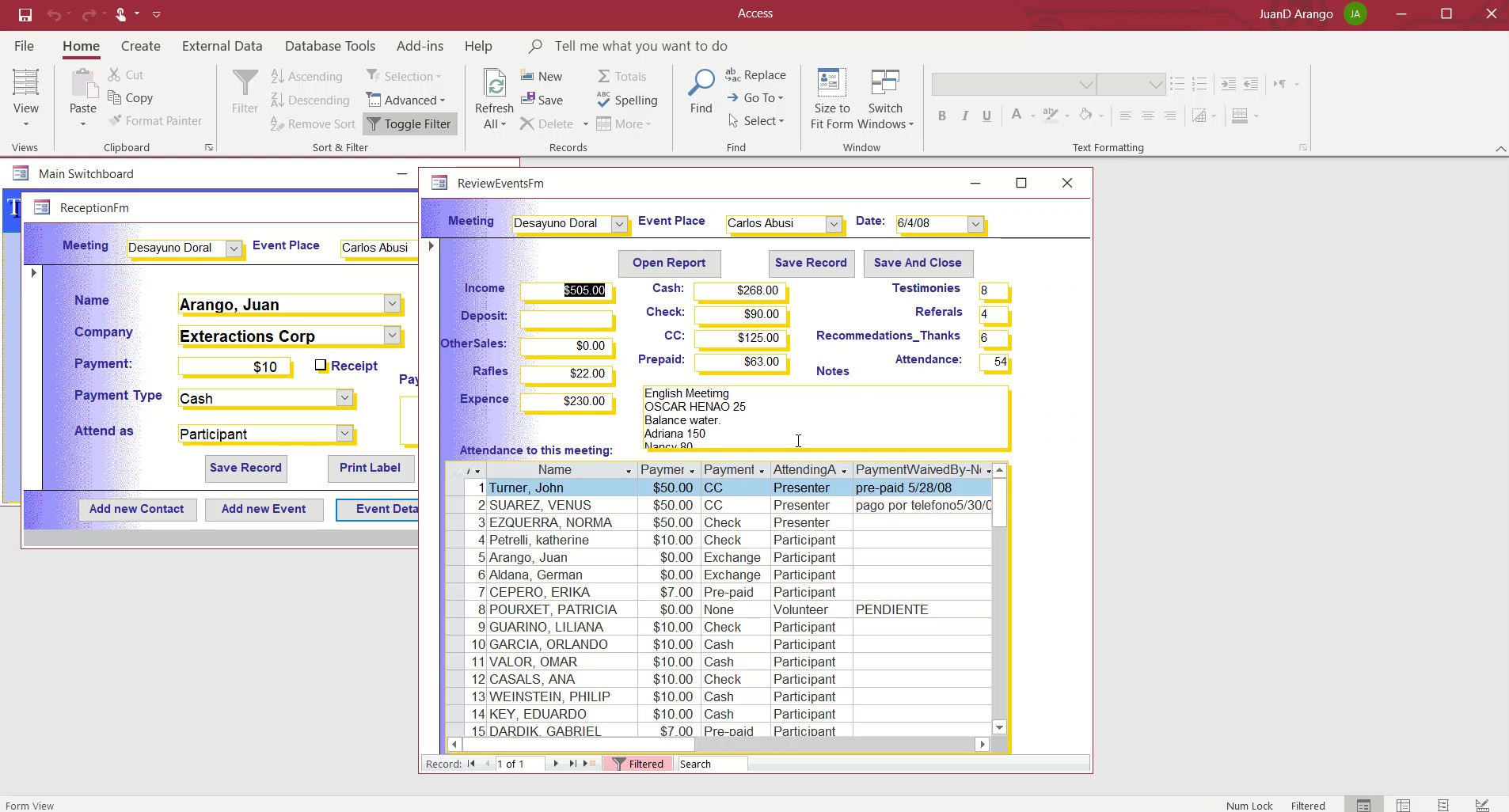Open the Font Color picker
The height and width of the screenshot is (812, 1509).
1017,116
